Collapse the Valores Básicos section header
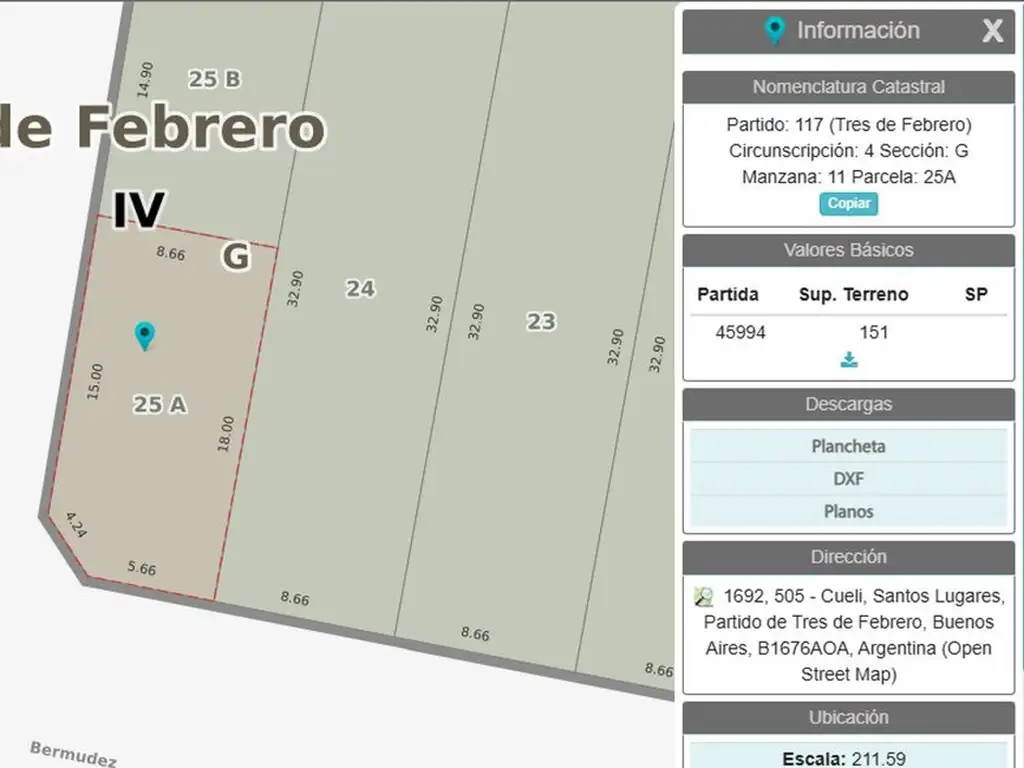 tap(848, 250)
